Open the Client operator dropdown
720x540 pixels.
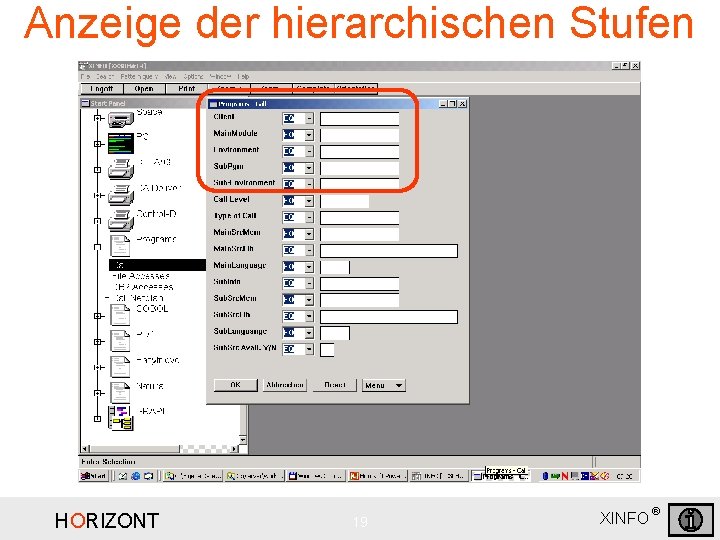click(309, 118)
